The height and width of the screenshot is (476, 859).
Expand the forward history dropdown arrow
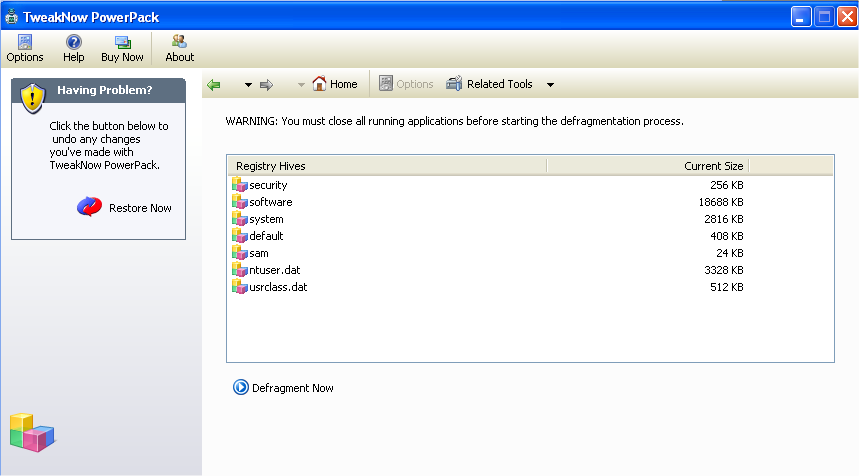tap(301, 85)
